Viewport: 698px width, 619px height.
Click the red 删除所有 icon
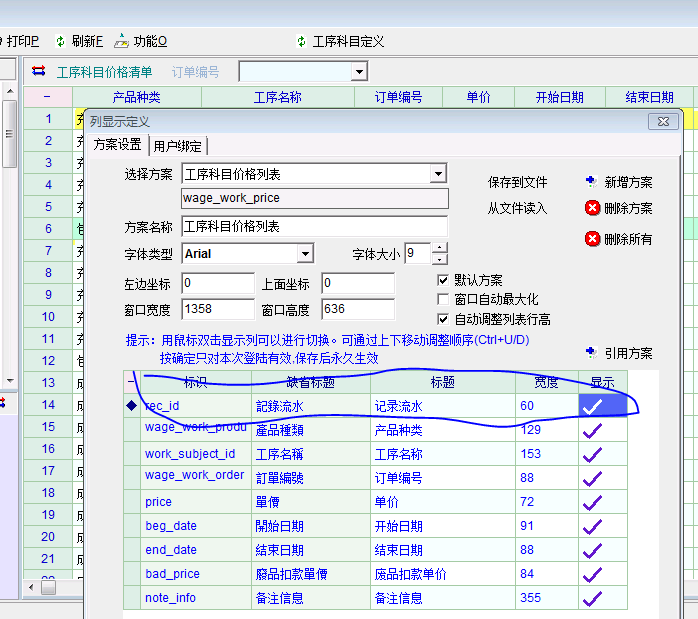coord(593,239)
